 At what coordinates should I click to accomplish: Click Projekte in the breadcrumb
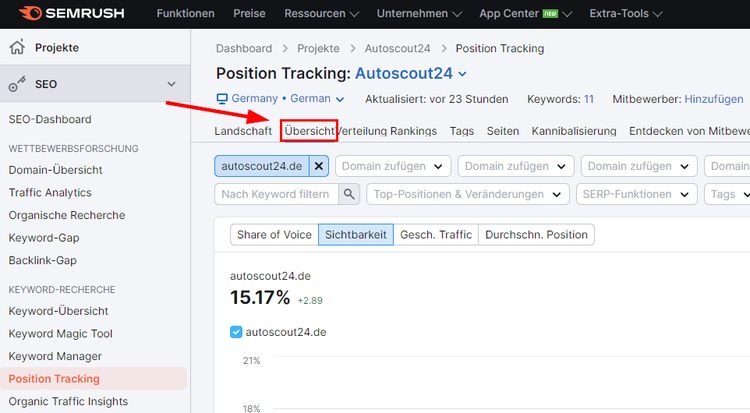318,48
